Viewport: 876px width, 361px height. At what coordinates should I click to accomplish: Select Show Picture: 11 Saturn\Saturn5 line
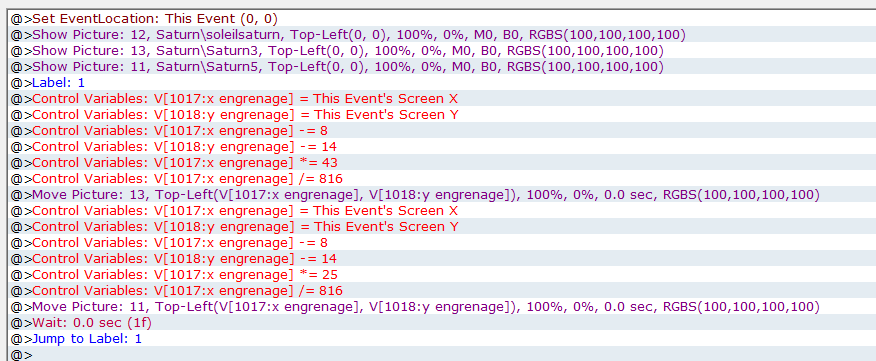pyautogui.click(x=441, y=67)
